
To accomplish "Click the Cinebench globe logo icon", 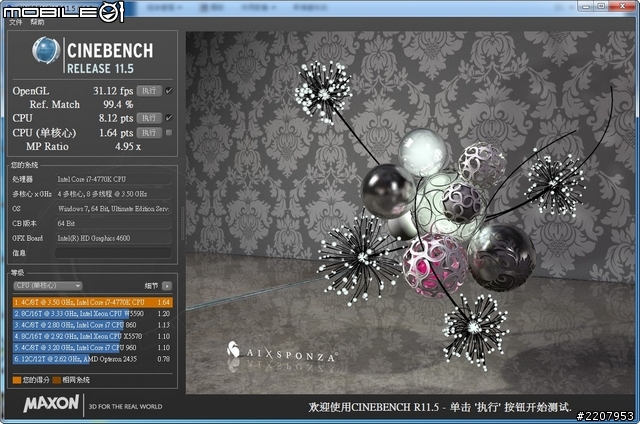I will click(46, 50).
